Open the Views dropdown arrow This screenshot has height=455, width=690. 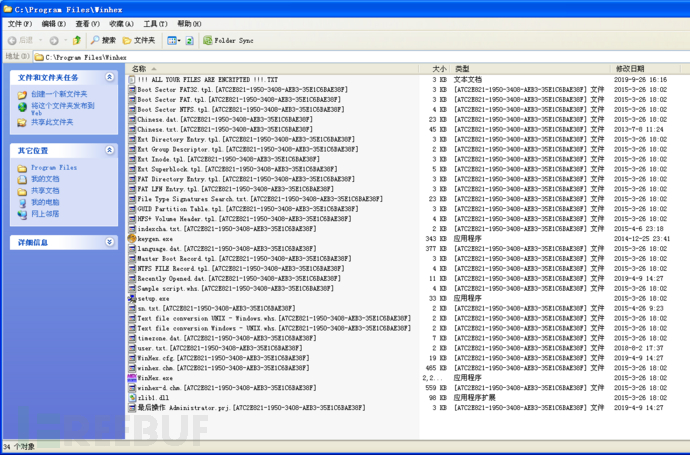[x=179, y=40]
